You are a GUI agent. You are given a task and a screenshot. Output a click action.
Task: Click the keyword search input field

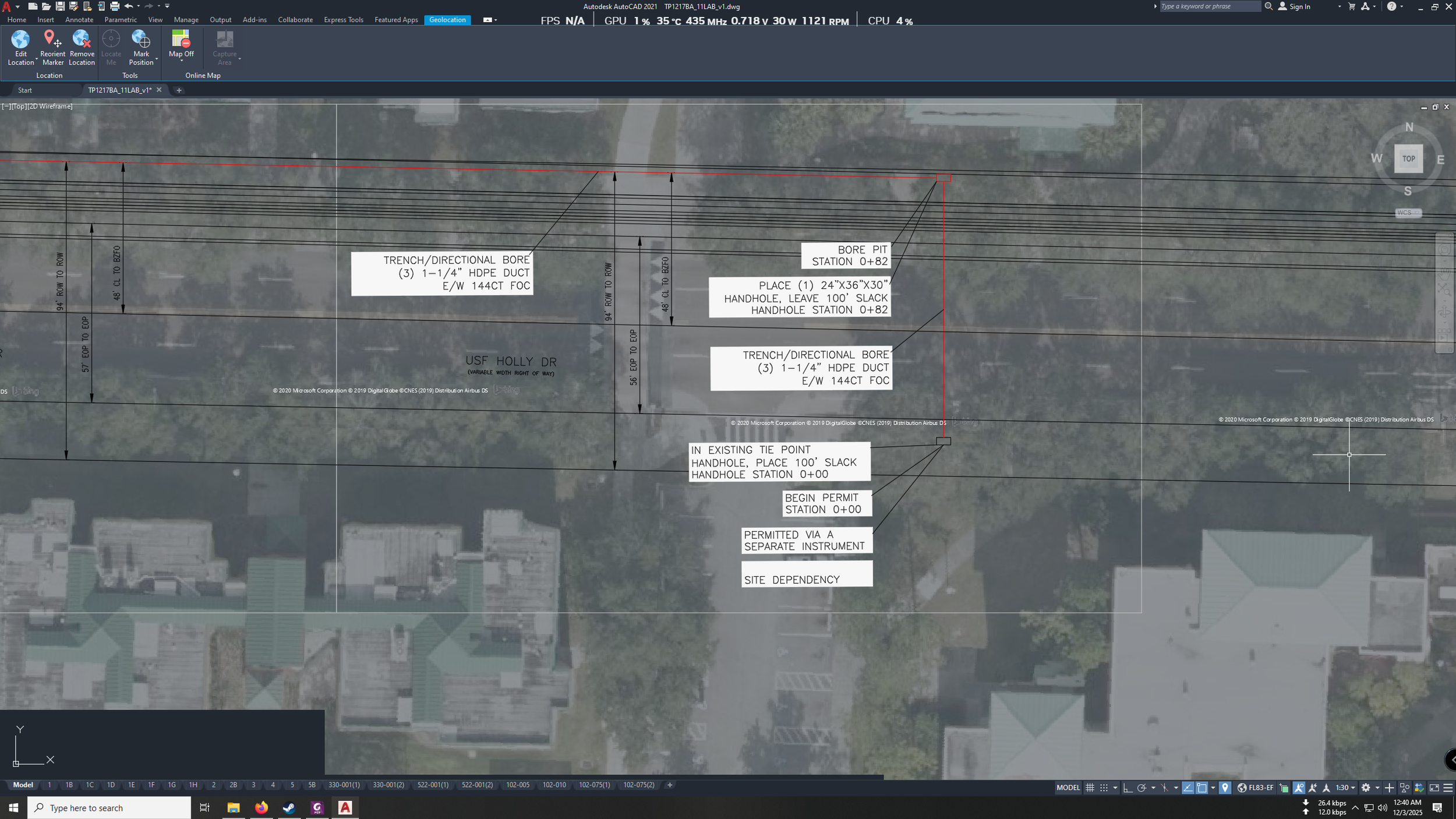1209,6
